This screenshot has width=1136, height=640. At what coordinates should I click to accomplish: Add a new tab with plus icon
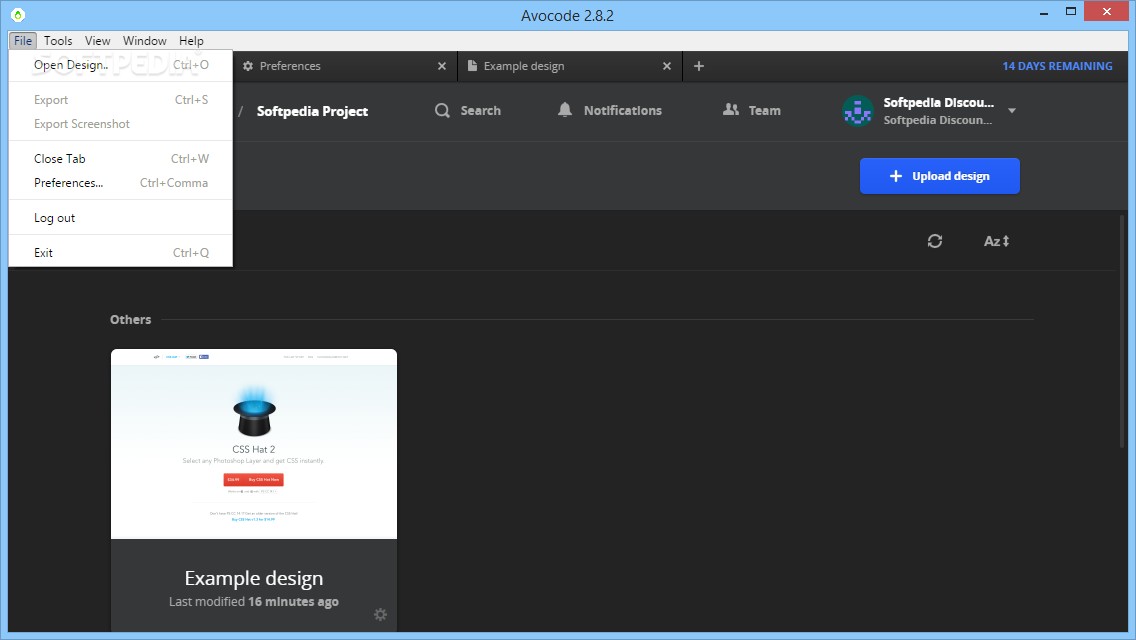699,66
